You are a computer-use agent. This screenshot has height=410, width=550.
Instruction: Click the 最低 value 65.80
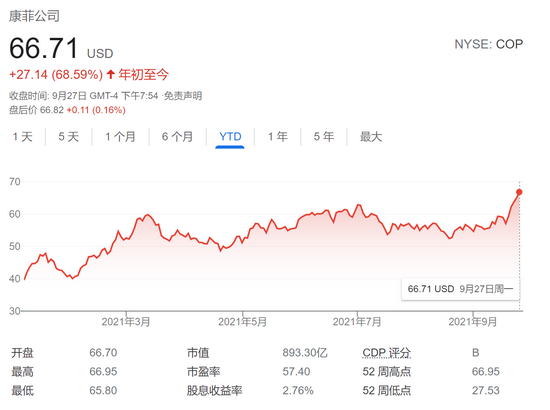coord(103,390)
